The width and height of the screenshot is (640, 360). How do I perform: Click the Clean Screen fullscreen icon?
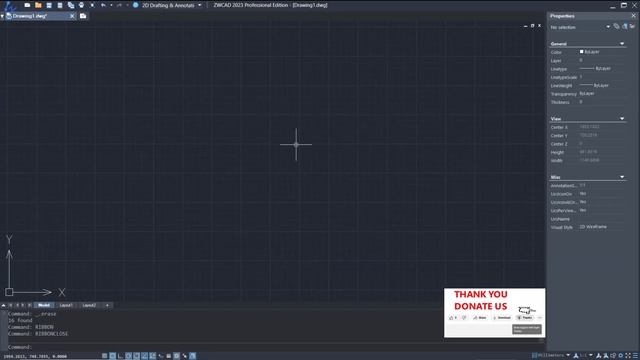628,356
